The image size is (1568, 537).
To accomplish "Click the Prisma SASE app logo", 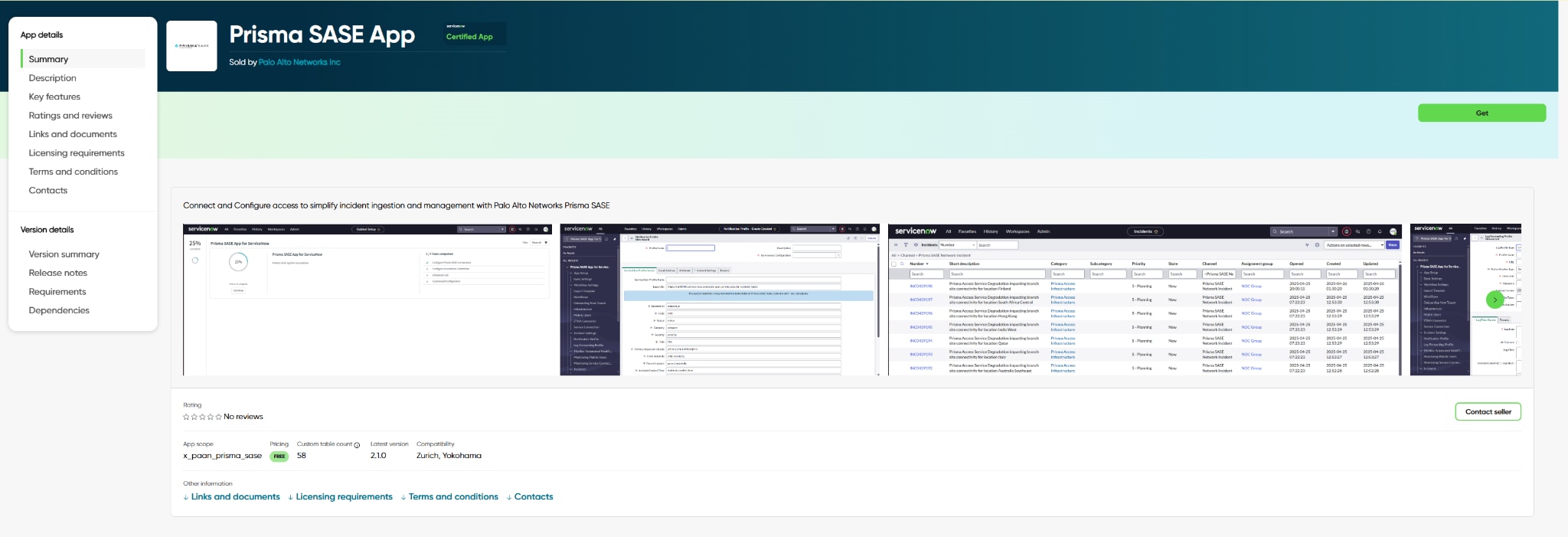I will [x=191, y=46].
